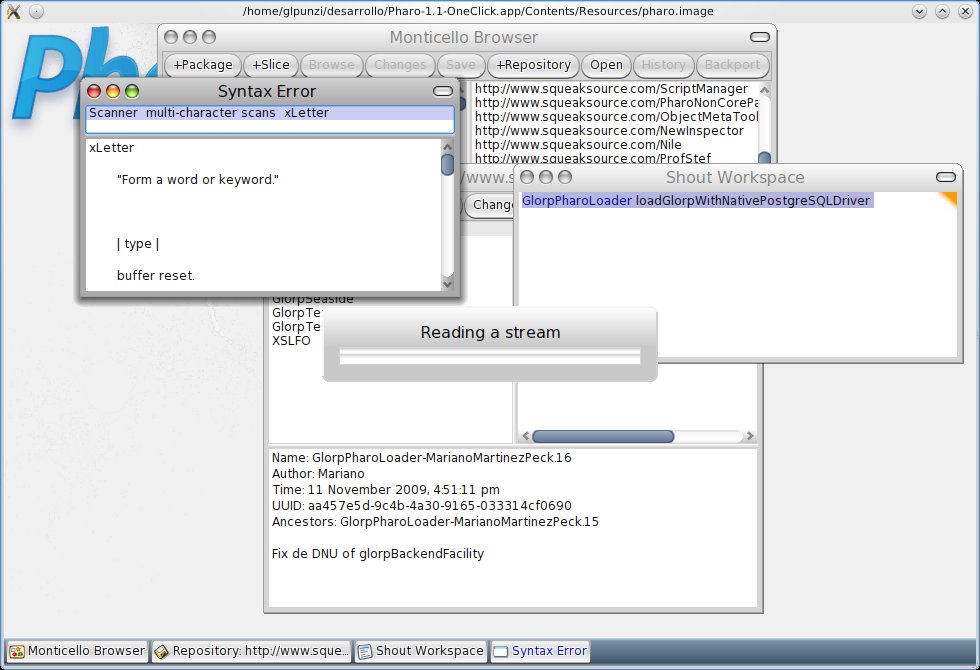Click the left arrow of the horizontal scrollbar

point(526,436)
